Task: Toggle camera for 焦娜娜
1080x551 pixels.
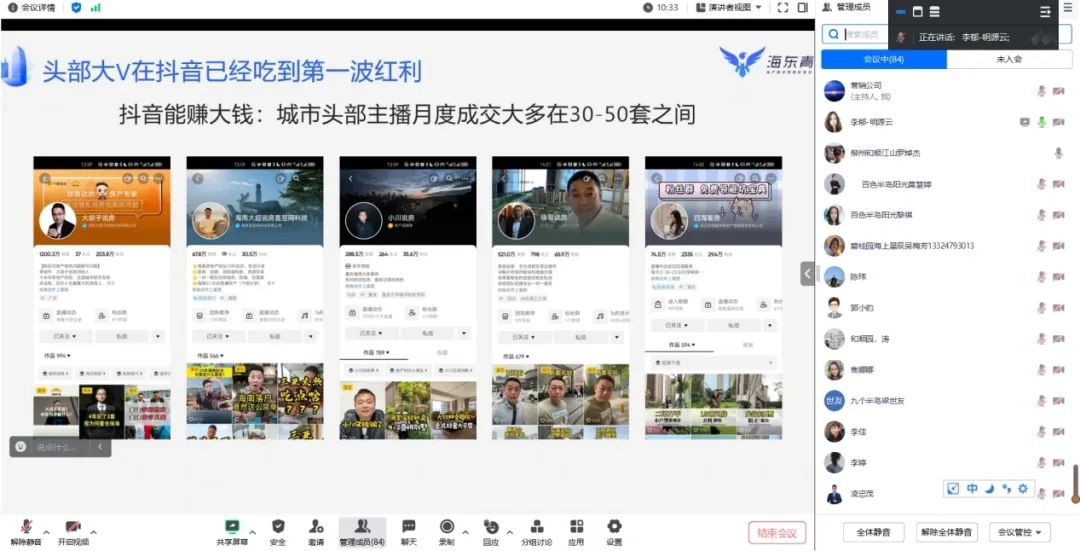Action: pyautogui.click(x=1059, y=369)
